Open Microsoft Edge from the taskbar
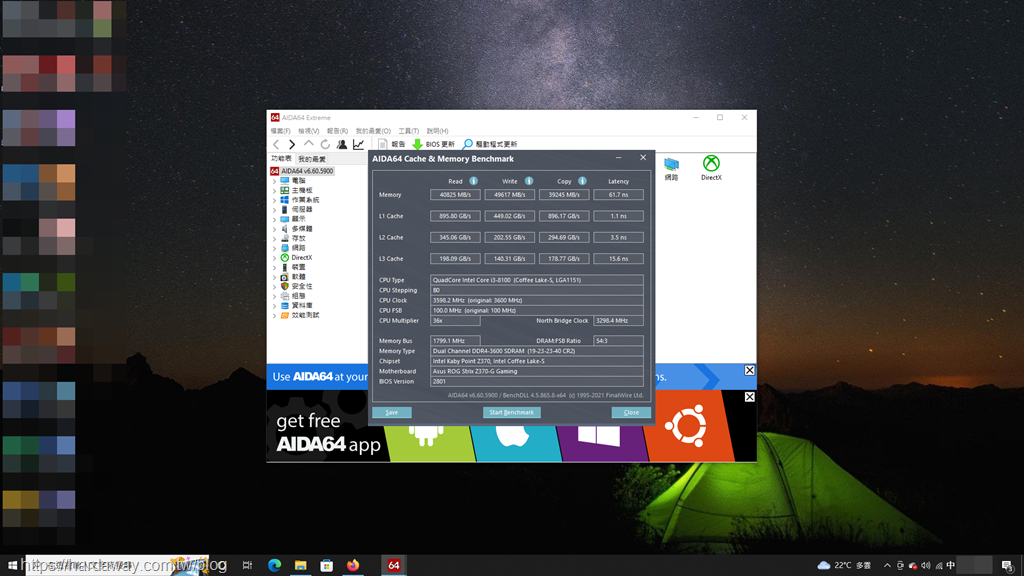This screenshot has height=576, width=1024. point(274,566)
